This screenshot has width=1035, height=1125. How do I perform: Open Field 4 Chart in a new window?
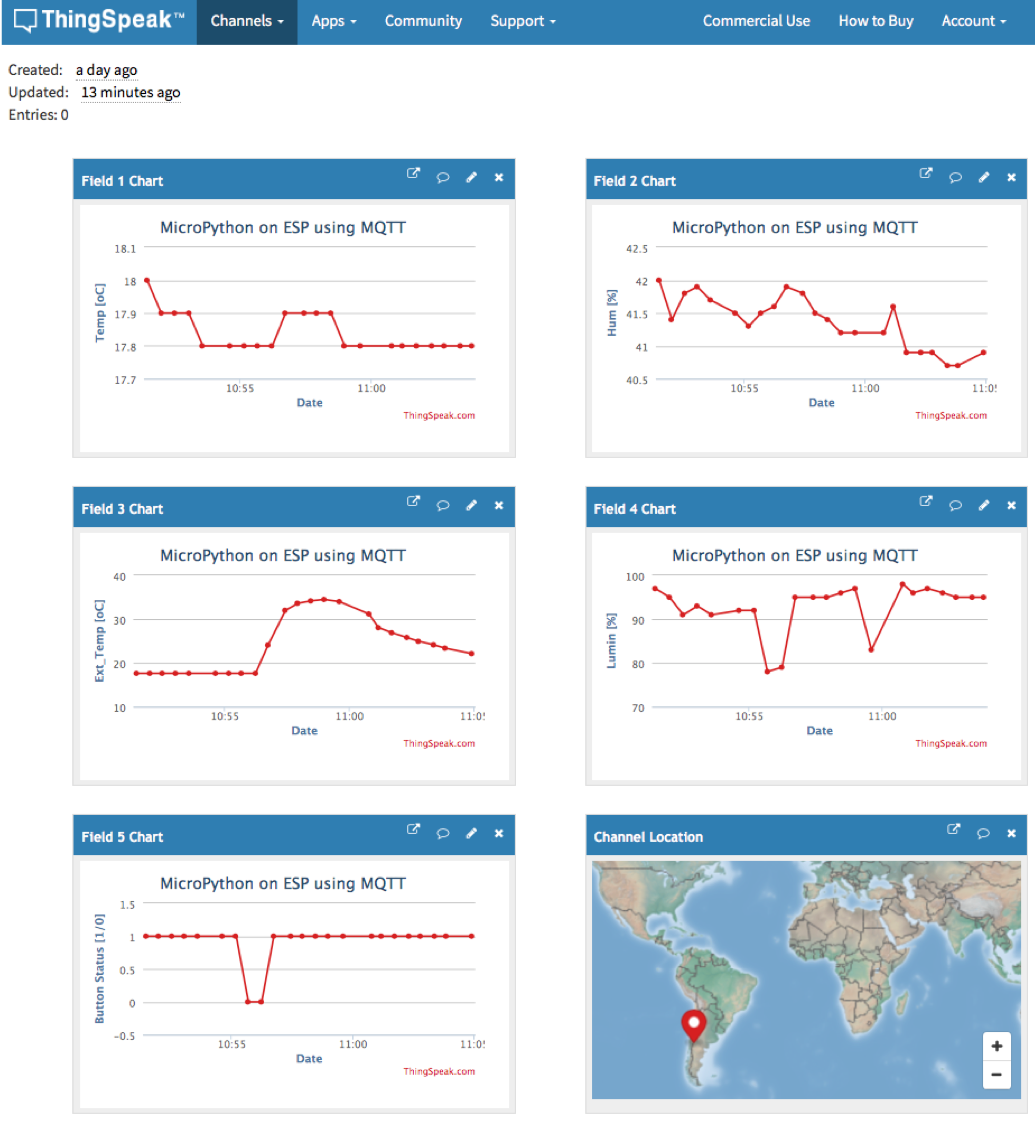pos(925,501)
